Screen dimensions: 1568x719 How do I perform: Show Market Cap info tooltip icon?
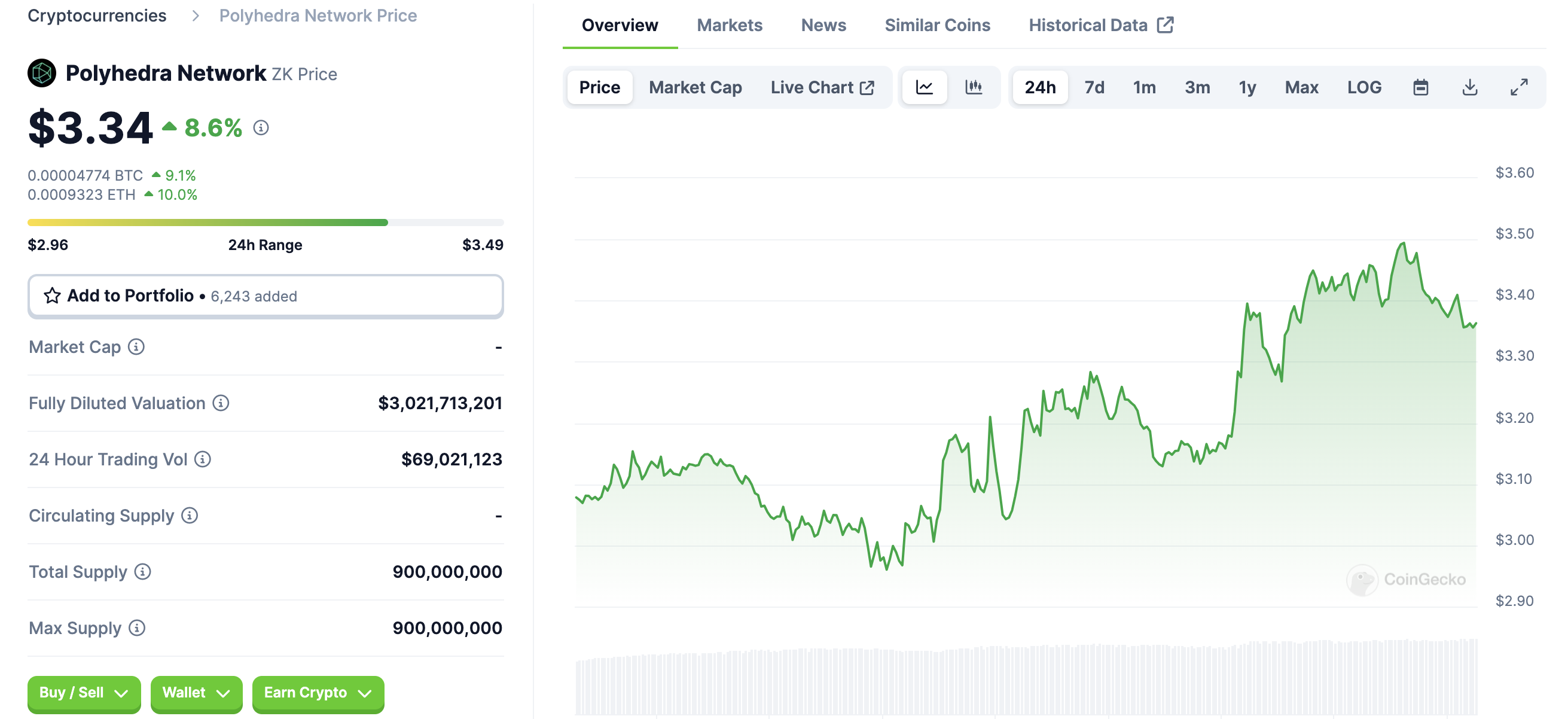136,347
